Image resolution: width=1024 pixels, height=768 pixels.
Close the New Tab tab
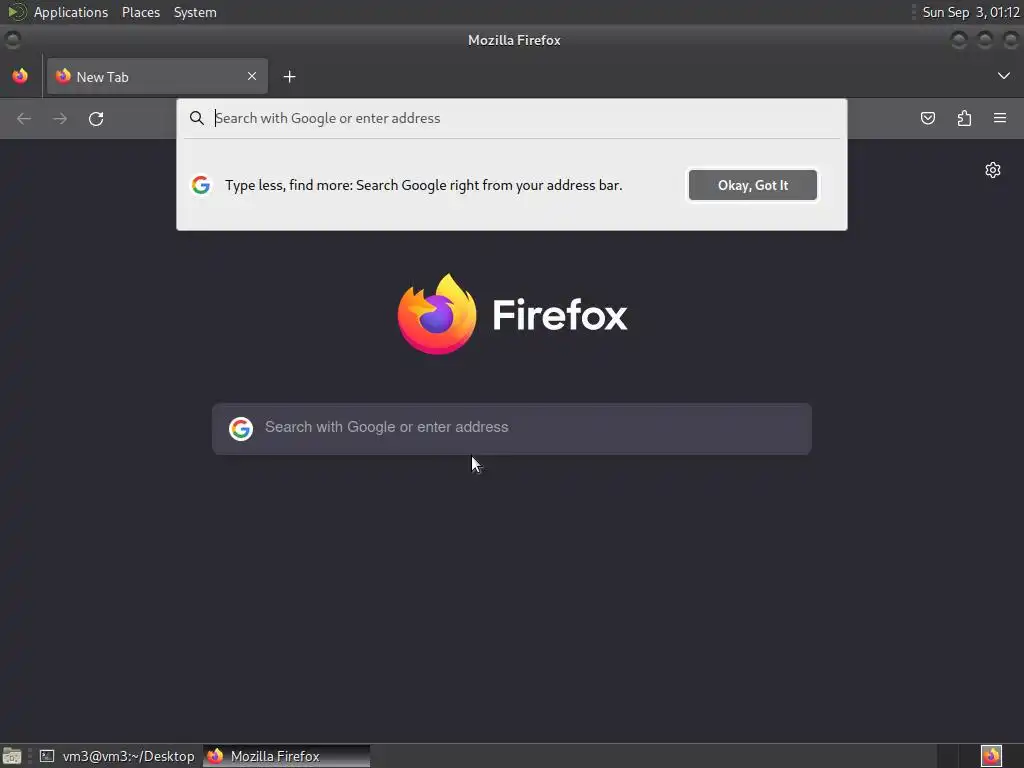[x=252, y=76]
